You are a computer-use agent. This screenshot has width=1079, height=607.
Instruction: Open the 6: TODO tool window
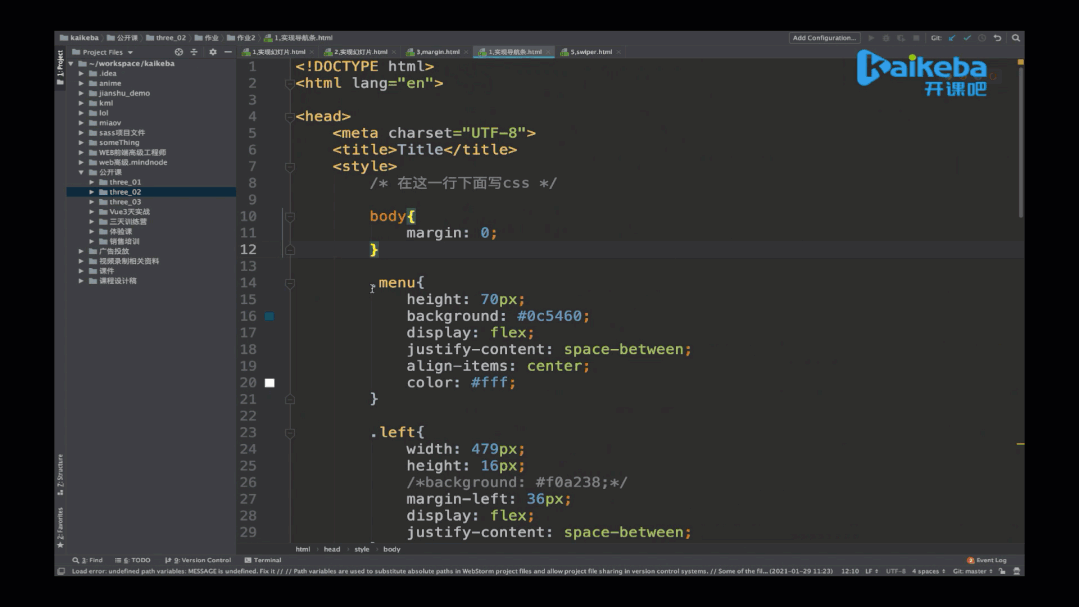click(x=132, y=560)
